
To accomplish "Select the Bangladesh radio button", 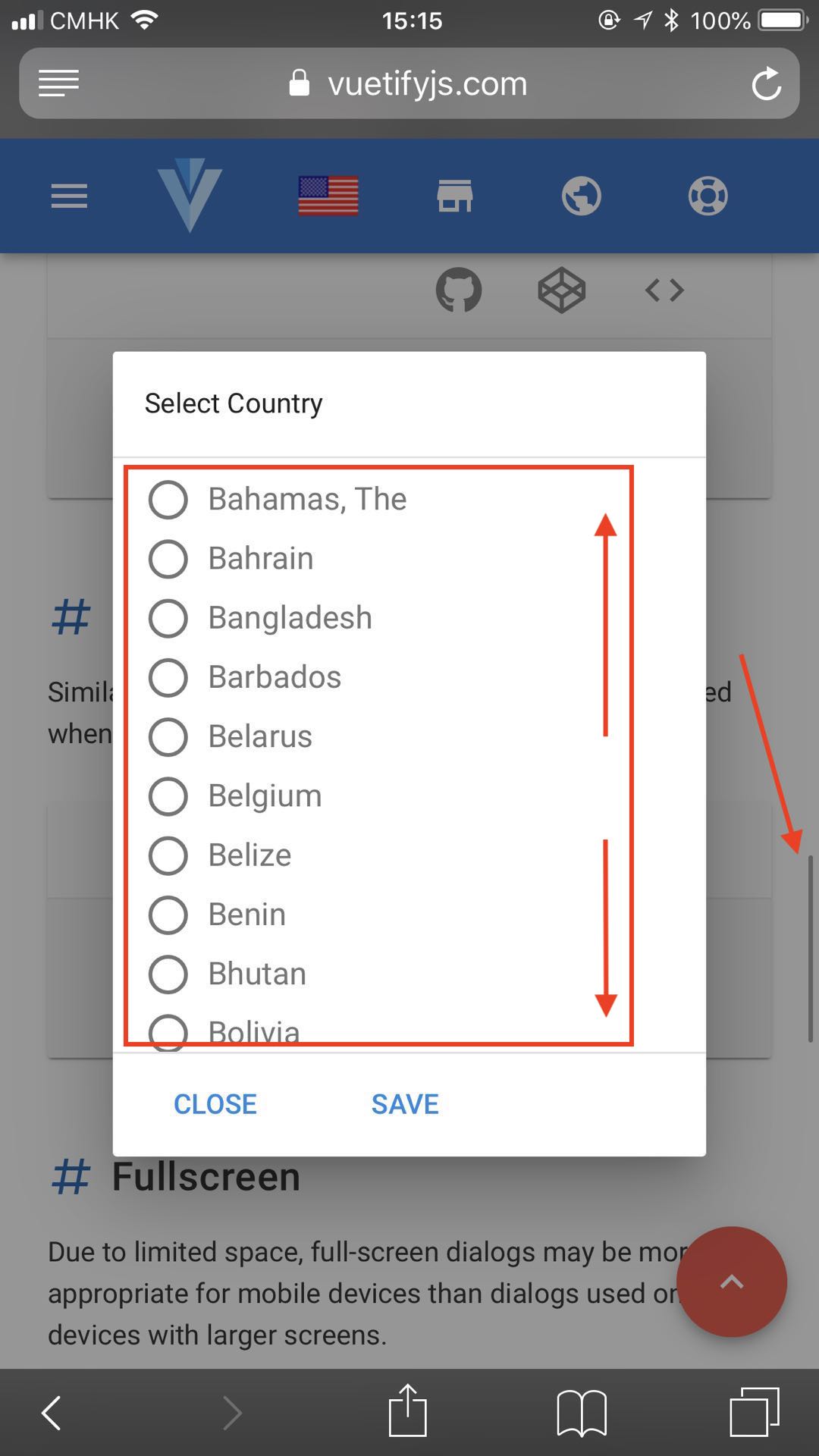I will pyautogui.click(x=168, y=618).
